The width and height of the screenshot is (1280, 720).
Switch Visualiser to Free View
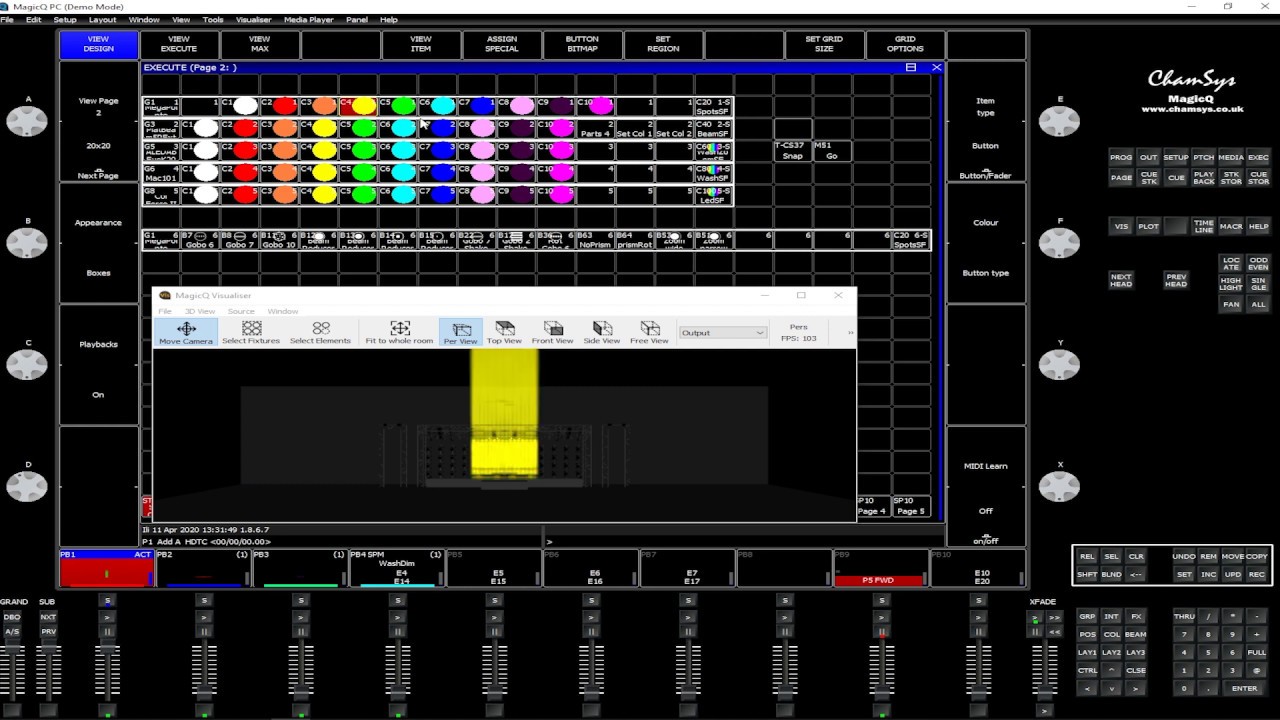pyautogui.click(x=649, y=333)
